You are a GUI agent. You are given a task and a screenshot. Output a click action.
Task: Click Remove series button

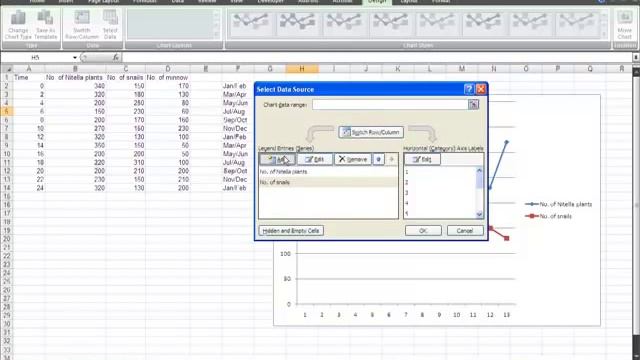coord(353,159)
